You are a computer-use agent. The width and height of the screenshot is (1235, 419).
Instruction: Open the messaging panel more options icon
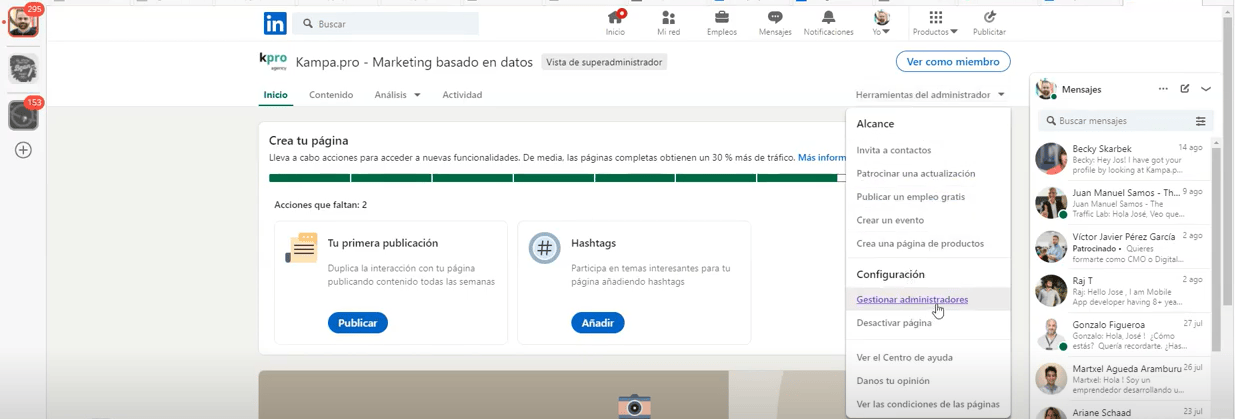click(1163, 89)
